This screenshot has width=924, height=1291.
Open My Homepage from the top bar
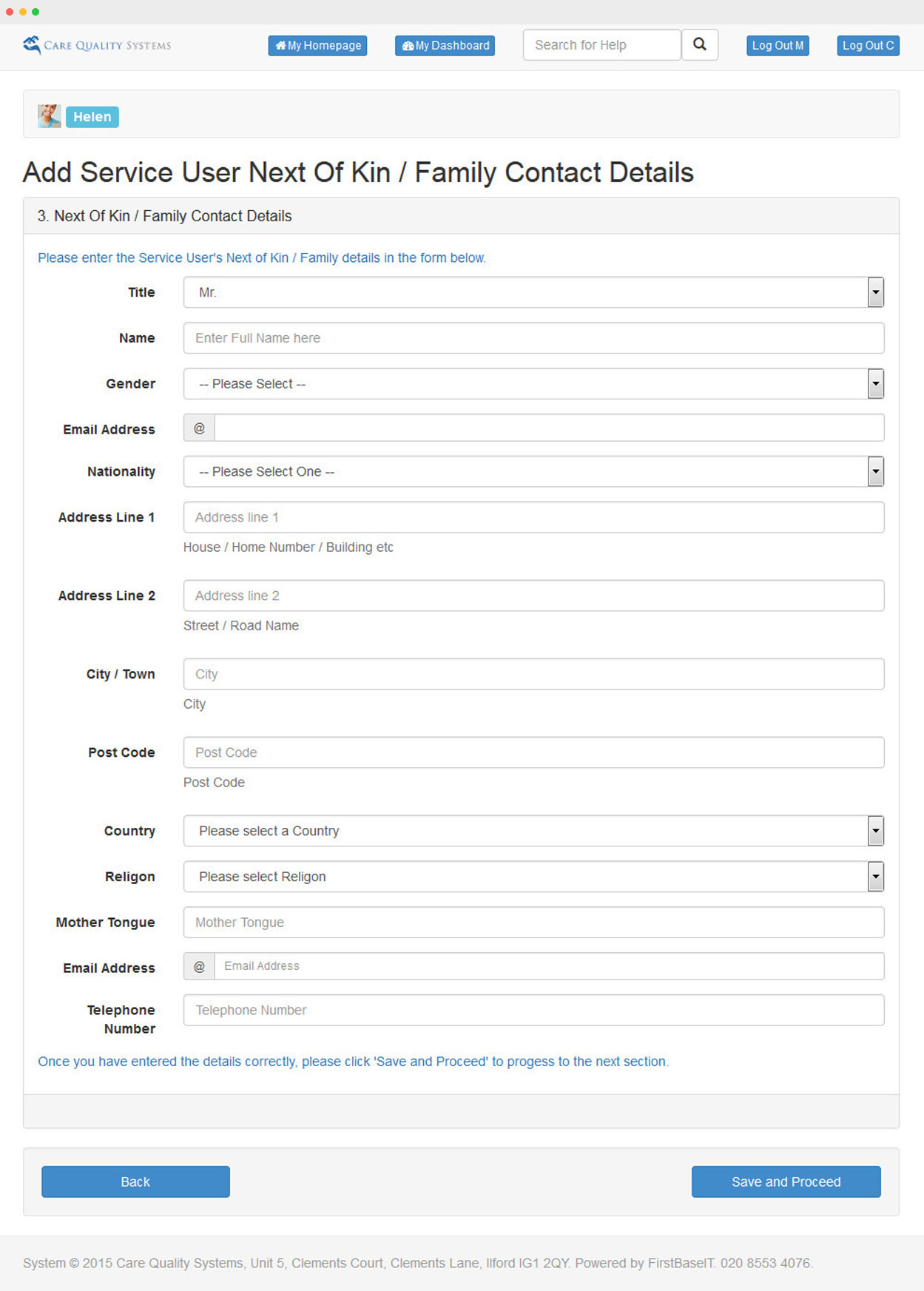click(317, 45)
